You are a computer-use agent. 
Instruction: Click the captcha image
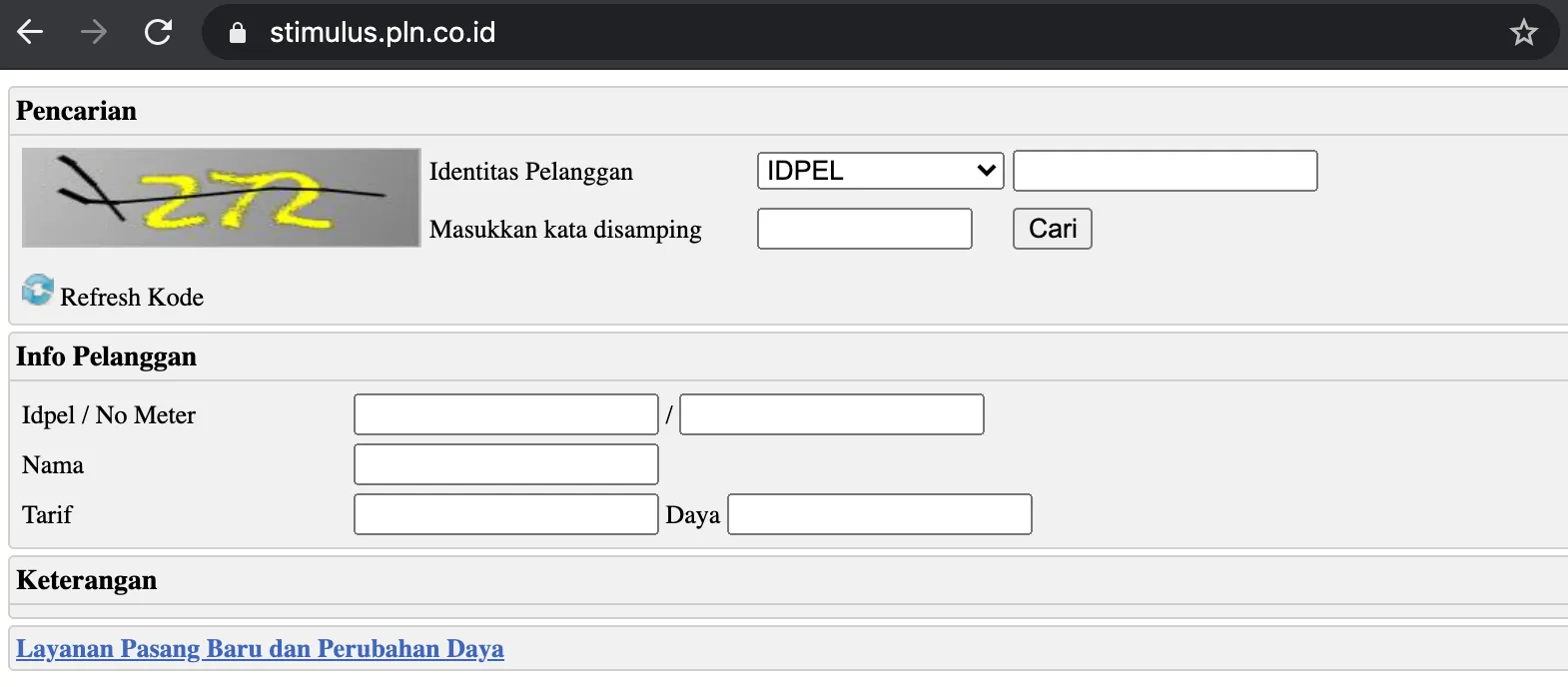[x=221, y=198]
